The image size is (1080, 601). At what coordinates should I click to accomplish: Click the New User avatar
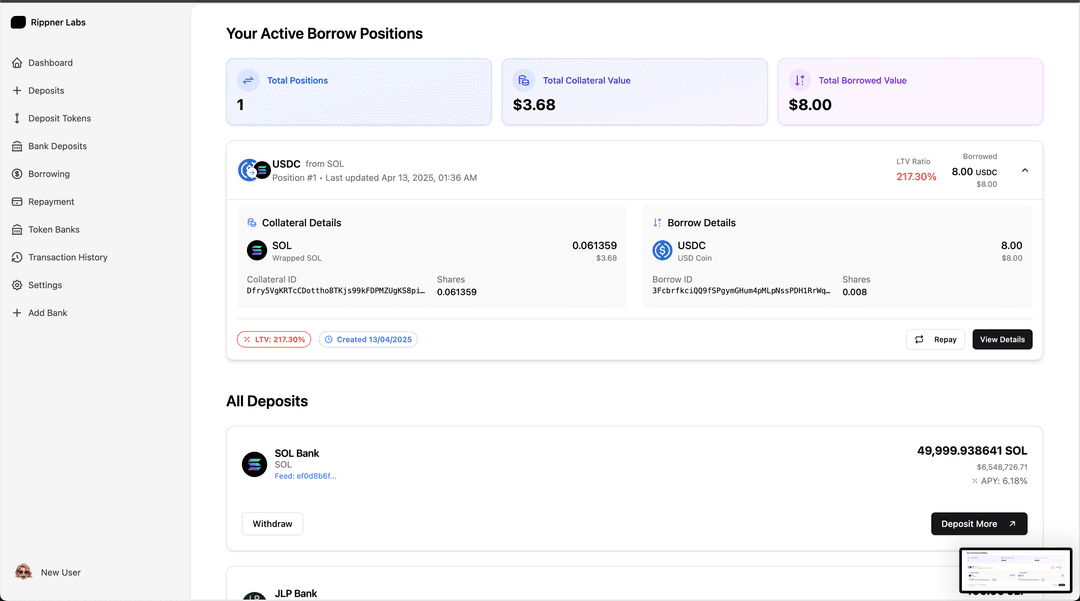click(x=23, y=572)
